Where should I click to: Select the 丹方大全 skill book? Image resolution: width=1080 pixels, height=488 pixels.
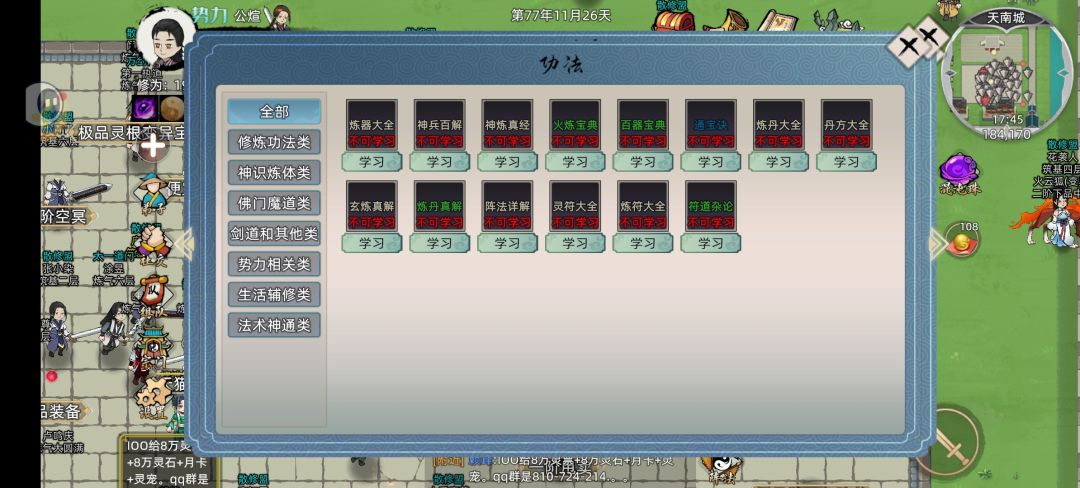847,125
